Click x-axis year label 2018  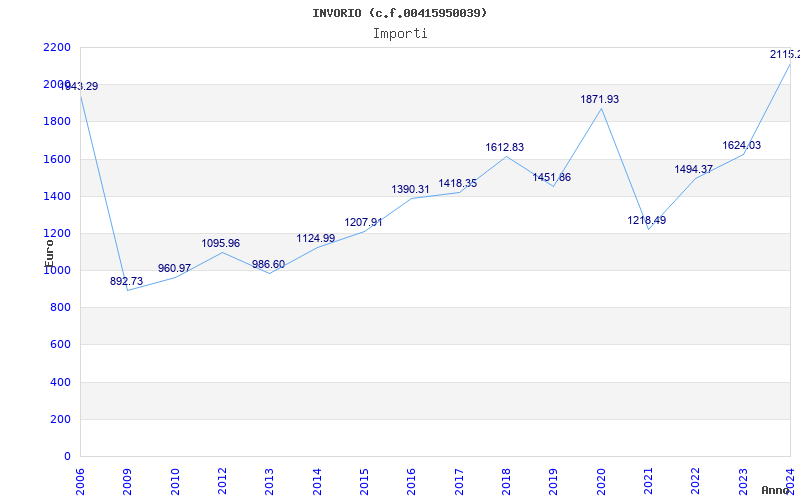(506, 482)
